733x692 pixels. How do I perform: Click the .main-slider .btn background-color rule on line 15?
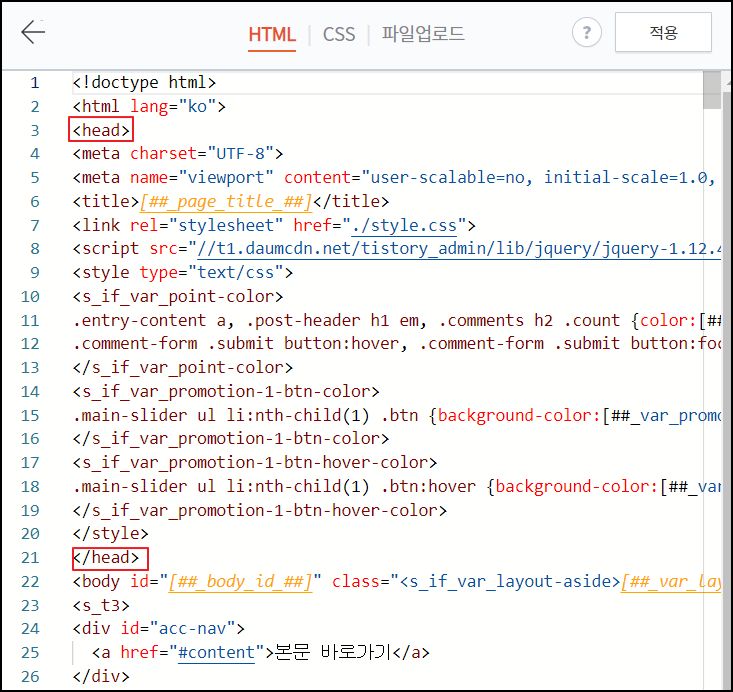(396, 415)
